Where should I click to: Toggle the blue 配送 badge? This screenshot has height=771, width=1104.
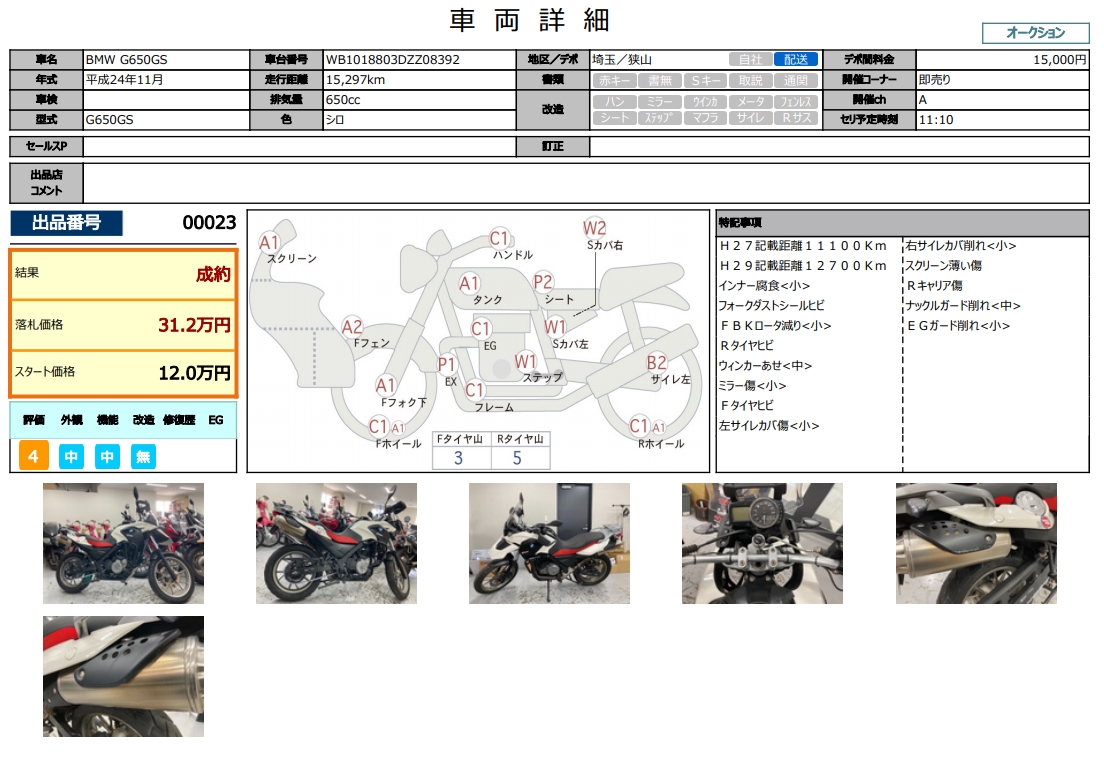pyautogui.click(x=796, y=60)
